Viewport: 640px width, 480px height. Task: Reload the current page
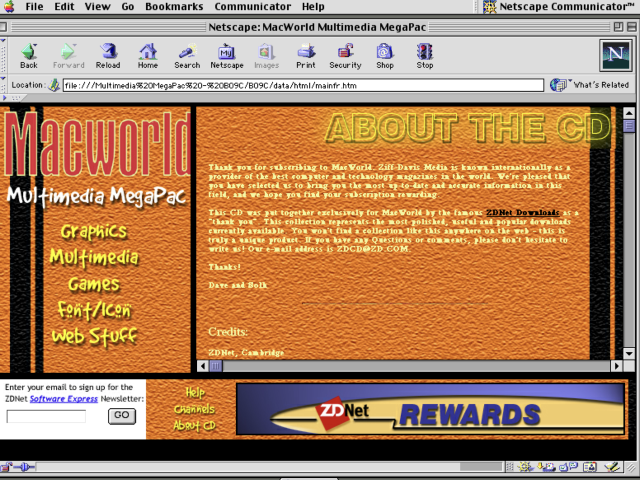(x=108, y=56)
